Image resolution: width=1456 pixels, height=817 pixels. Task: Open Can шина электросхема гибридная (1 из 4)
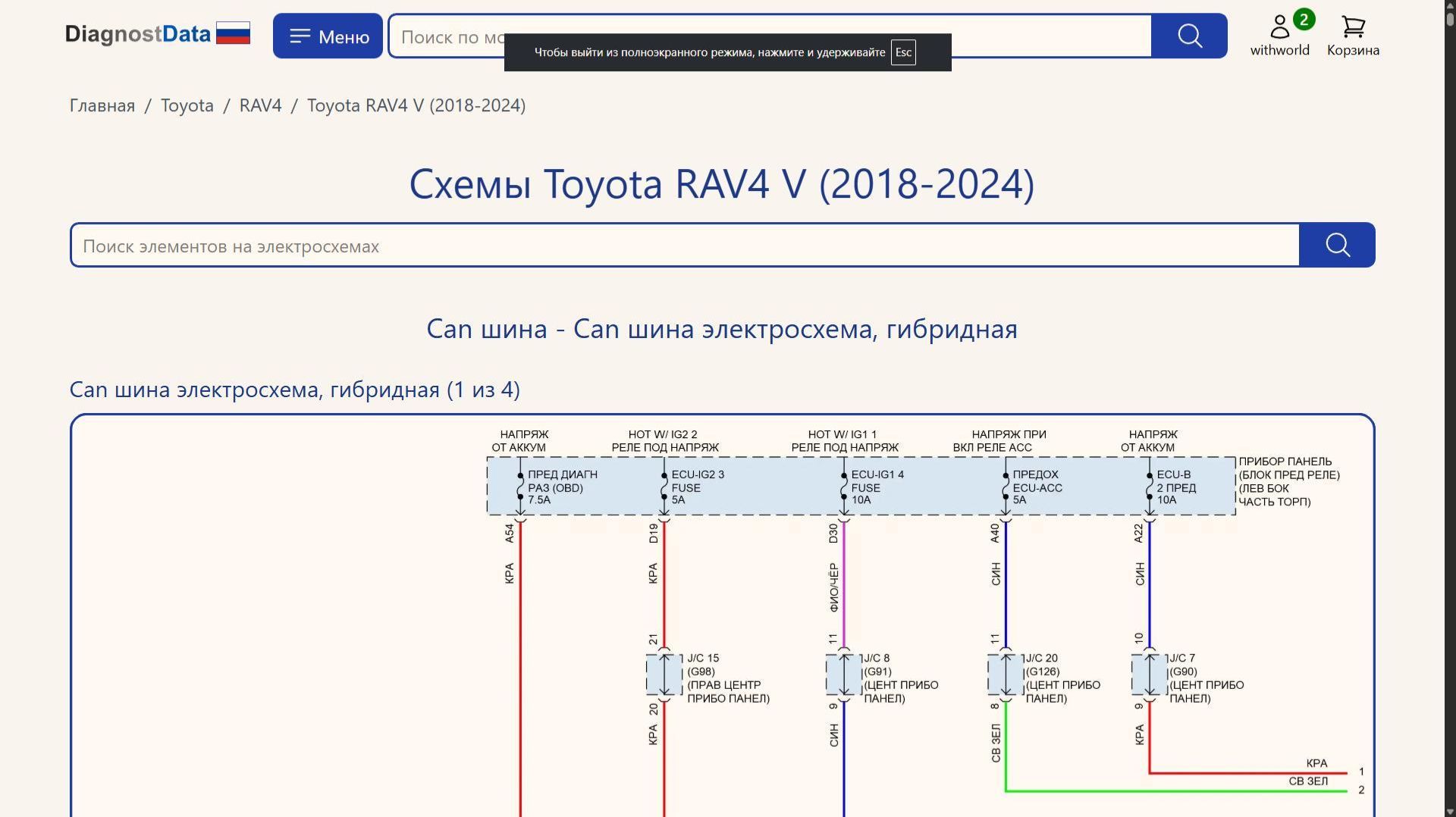point(295,389)
